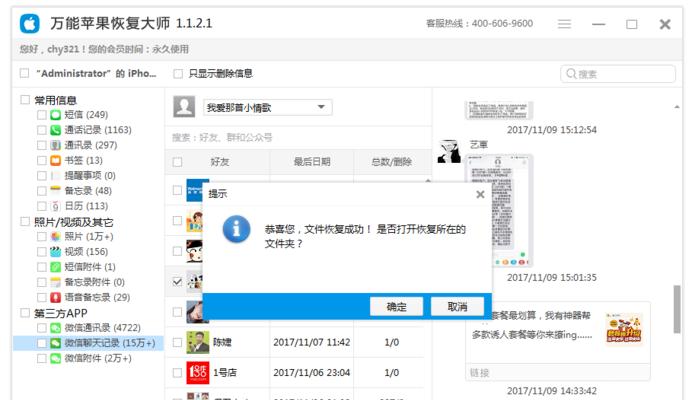
Task: Click the 语音备忘录 (29) icon
Action: coord(56,298)
